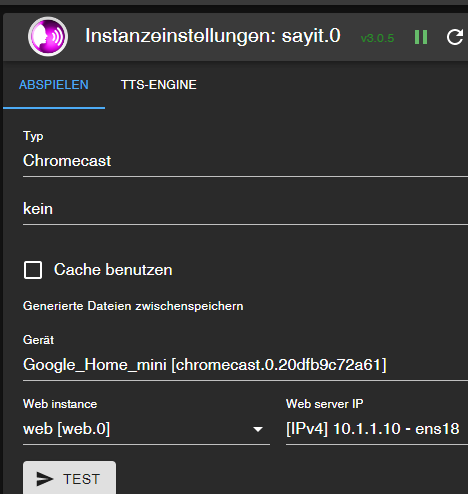Open the Gerät dropdown with Google_Home_mini
Viewport: 468px width, 494px height.
pos(245,365)
